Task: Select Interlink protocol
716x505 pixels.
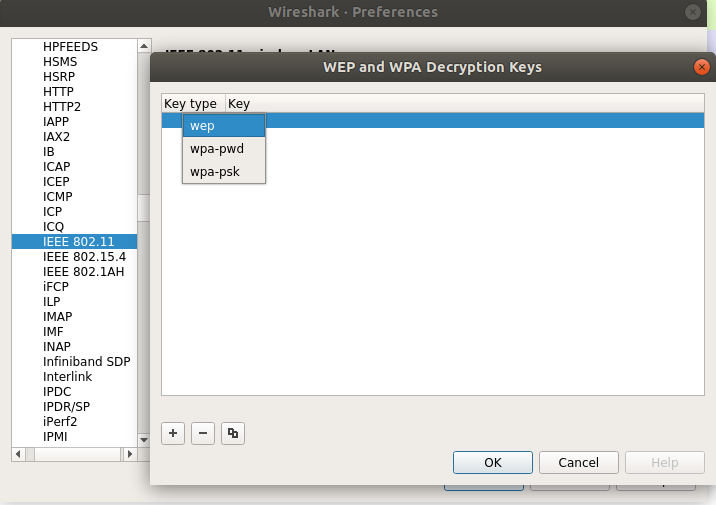Action: click(x=68, y=377)
